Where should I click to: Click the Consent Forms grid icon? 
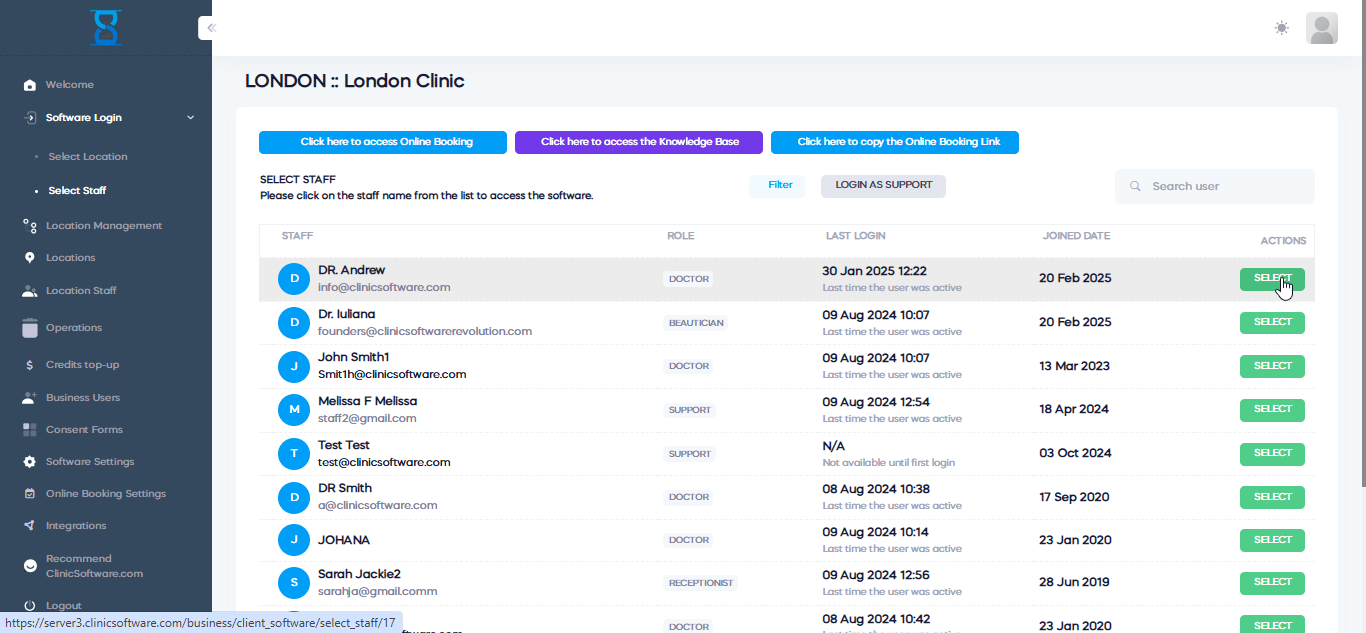30,430
